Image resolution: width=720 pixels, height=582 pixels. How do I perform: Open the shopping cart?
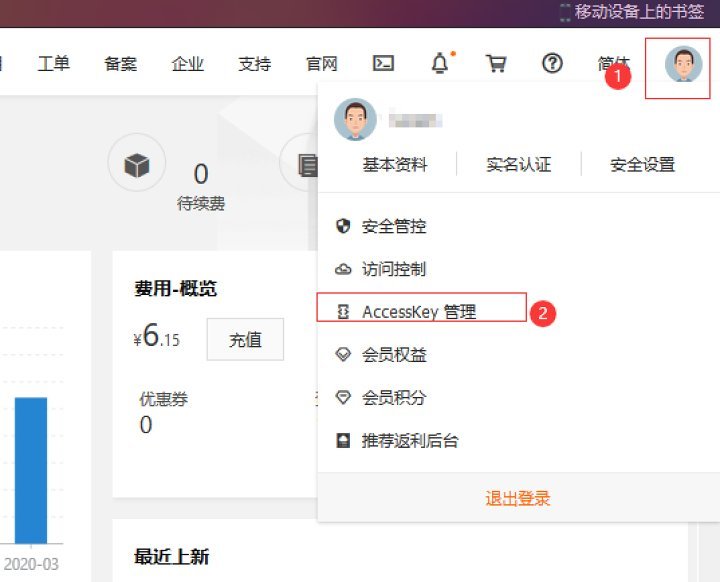[496, 63]
